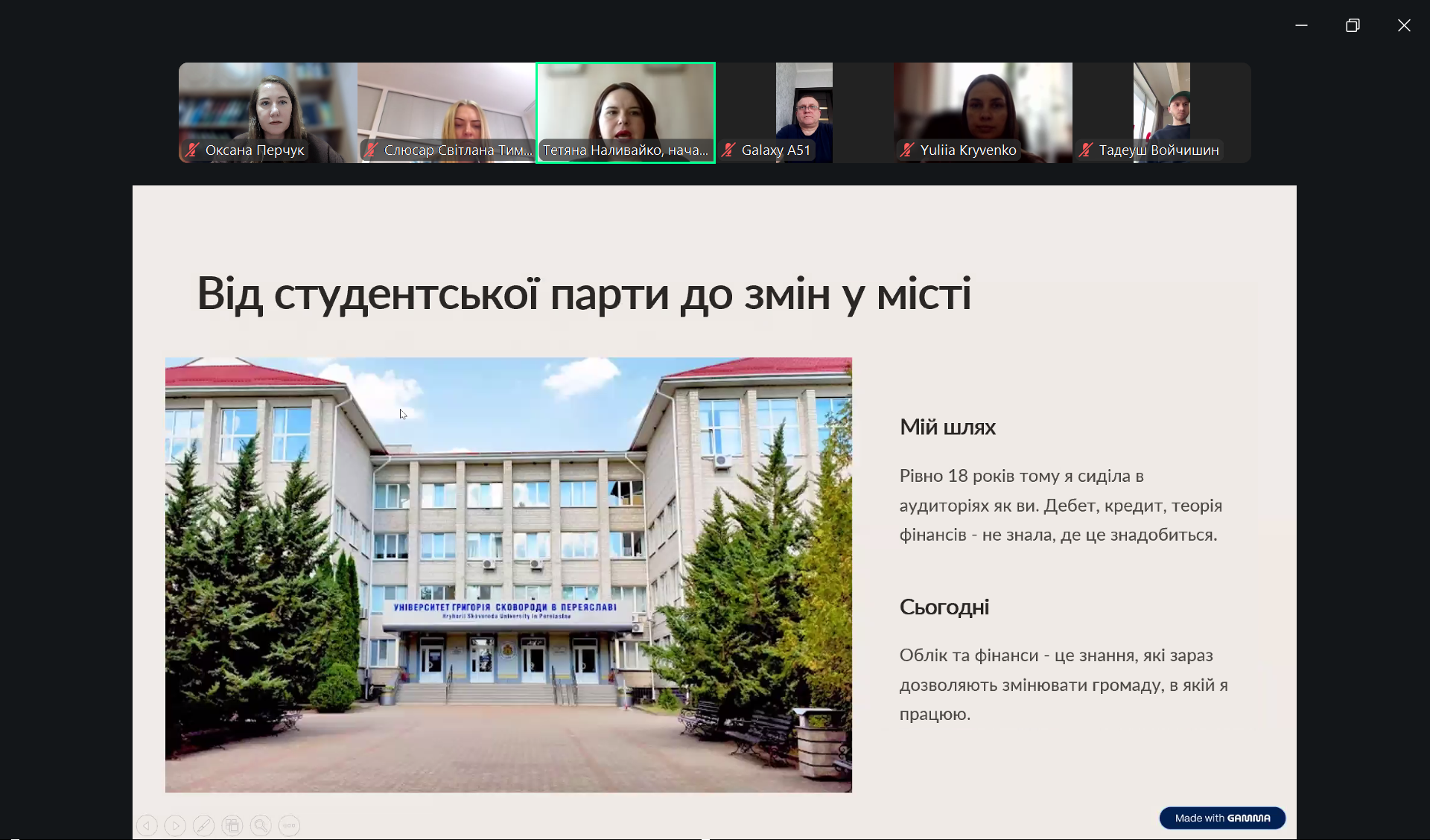Open the all slides grid view

[x=232, y=825]
